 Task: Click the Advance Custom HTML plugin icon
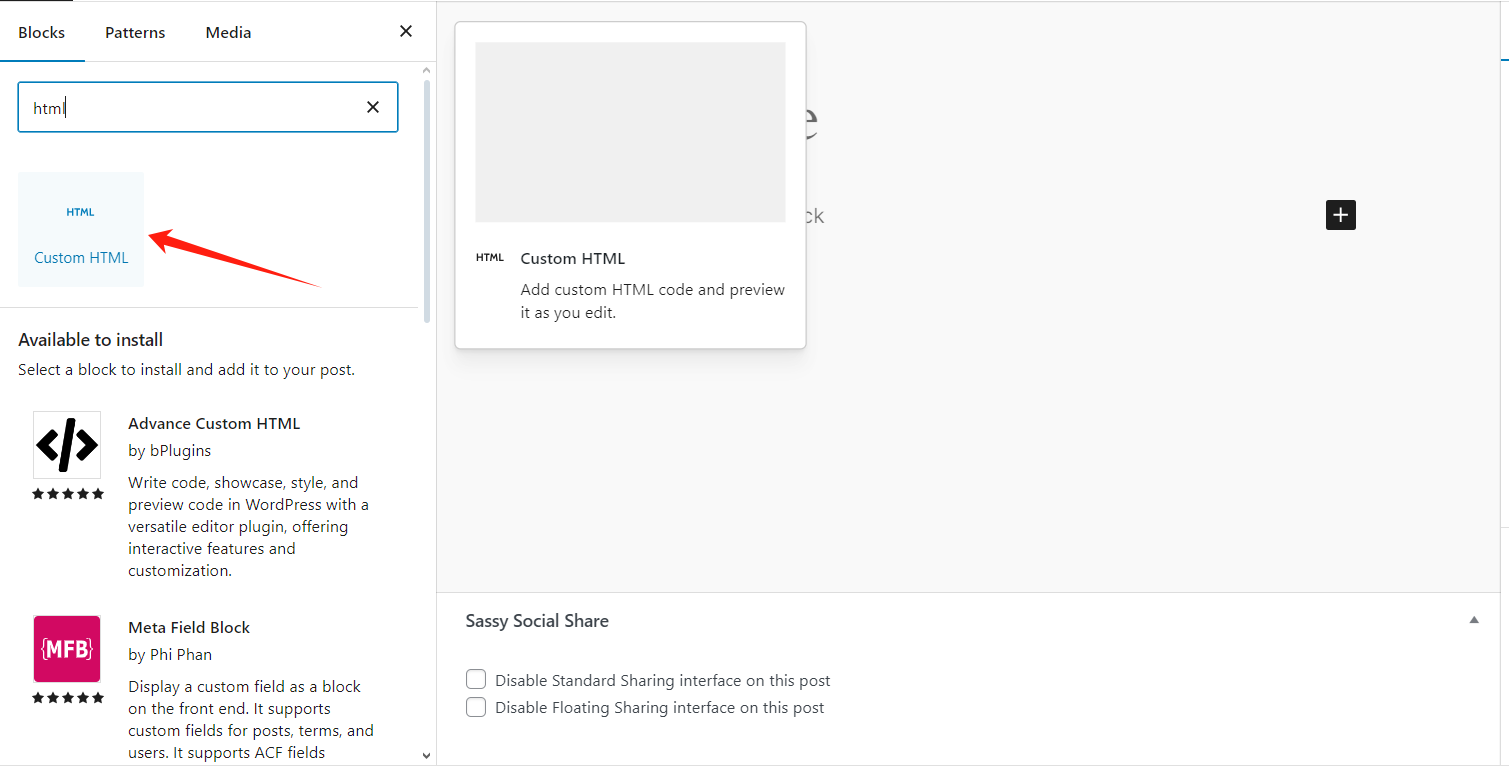point(67,444)
